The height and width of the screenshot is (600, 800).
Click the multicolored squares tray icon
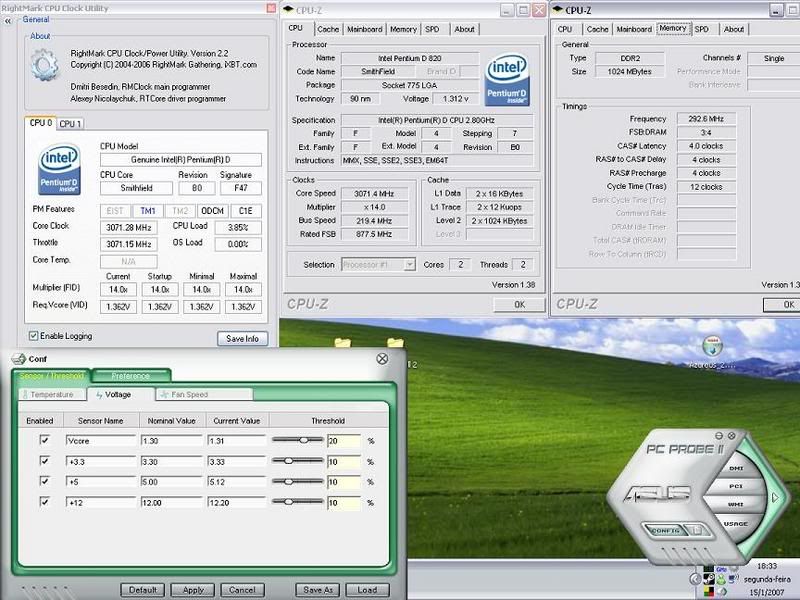click(709, 591)
